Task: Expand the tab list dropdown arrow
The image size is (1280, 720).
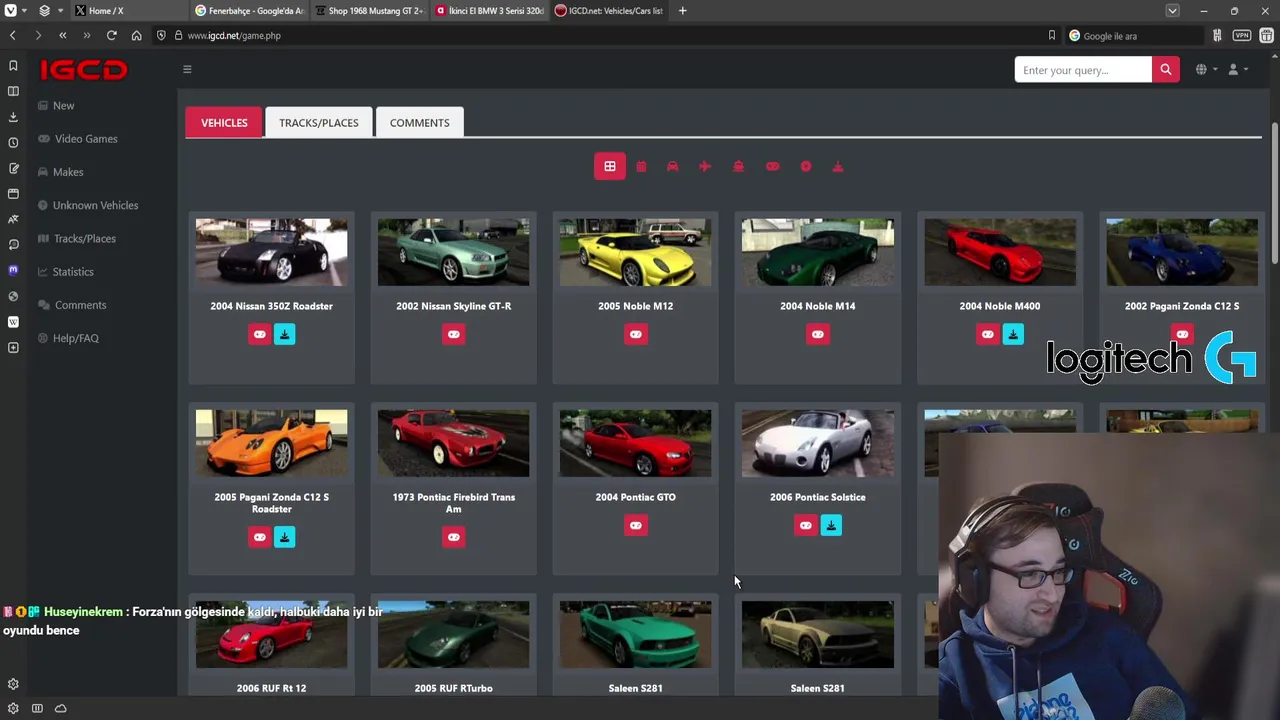Action: pyautogui.click(x=1172, y=11)
